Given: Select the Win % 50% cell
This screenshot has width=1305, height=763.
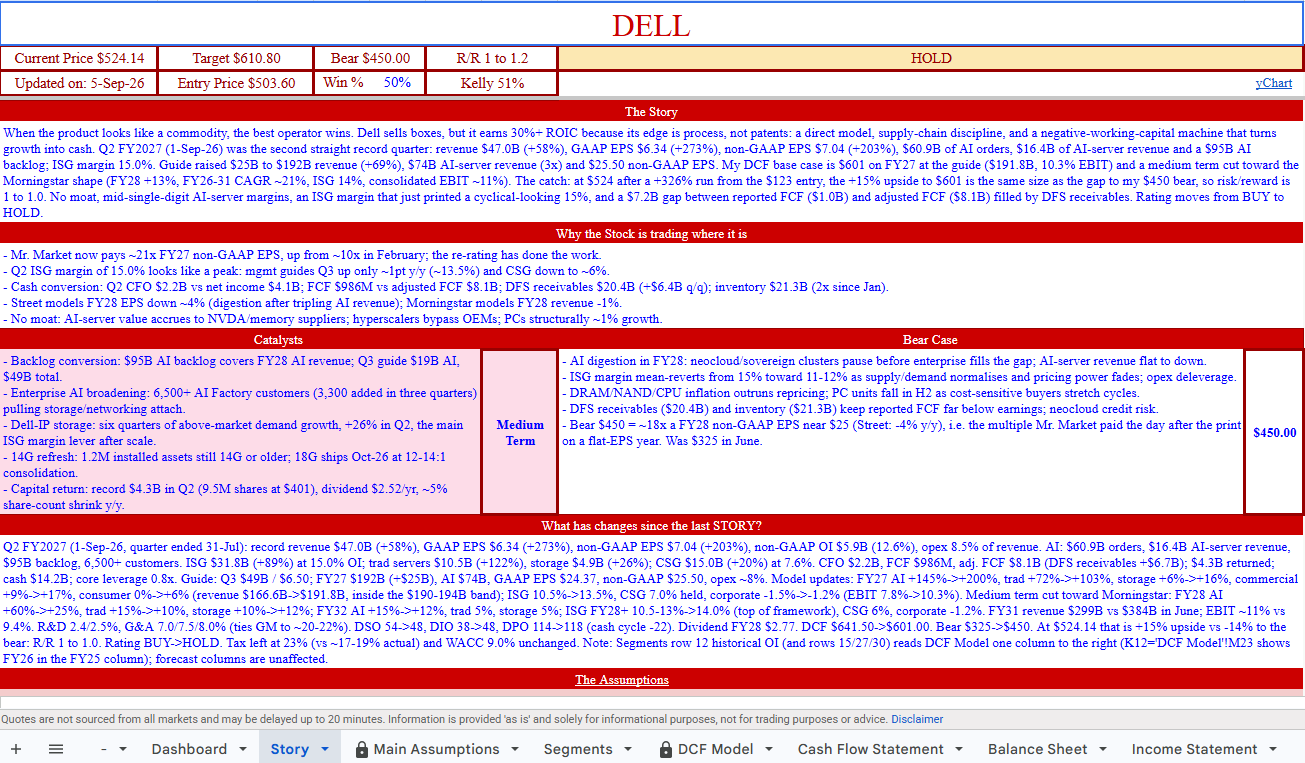Looking at the screenshot, I should pyautogui.click(x=370, y=83).
